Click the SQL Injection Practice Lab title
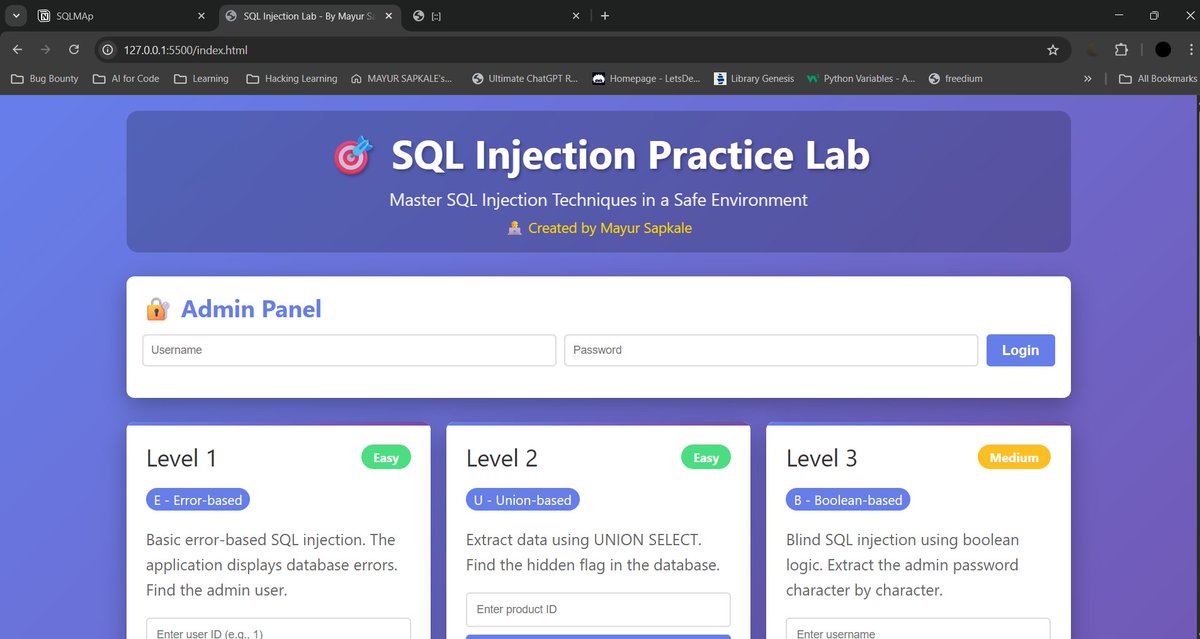1200x639 pixels. (630, 156)
